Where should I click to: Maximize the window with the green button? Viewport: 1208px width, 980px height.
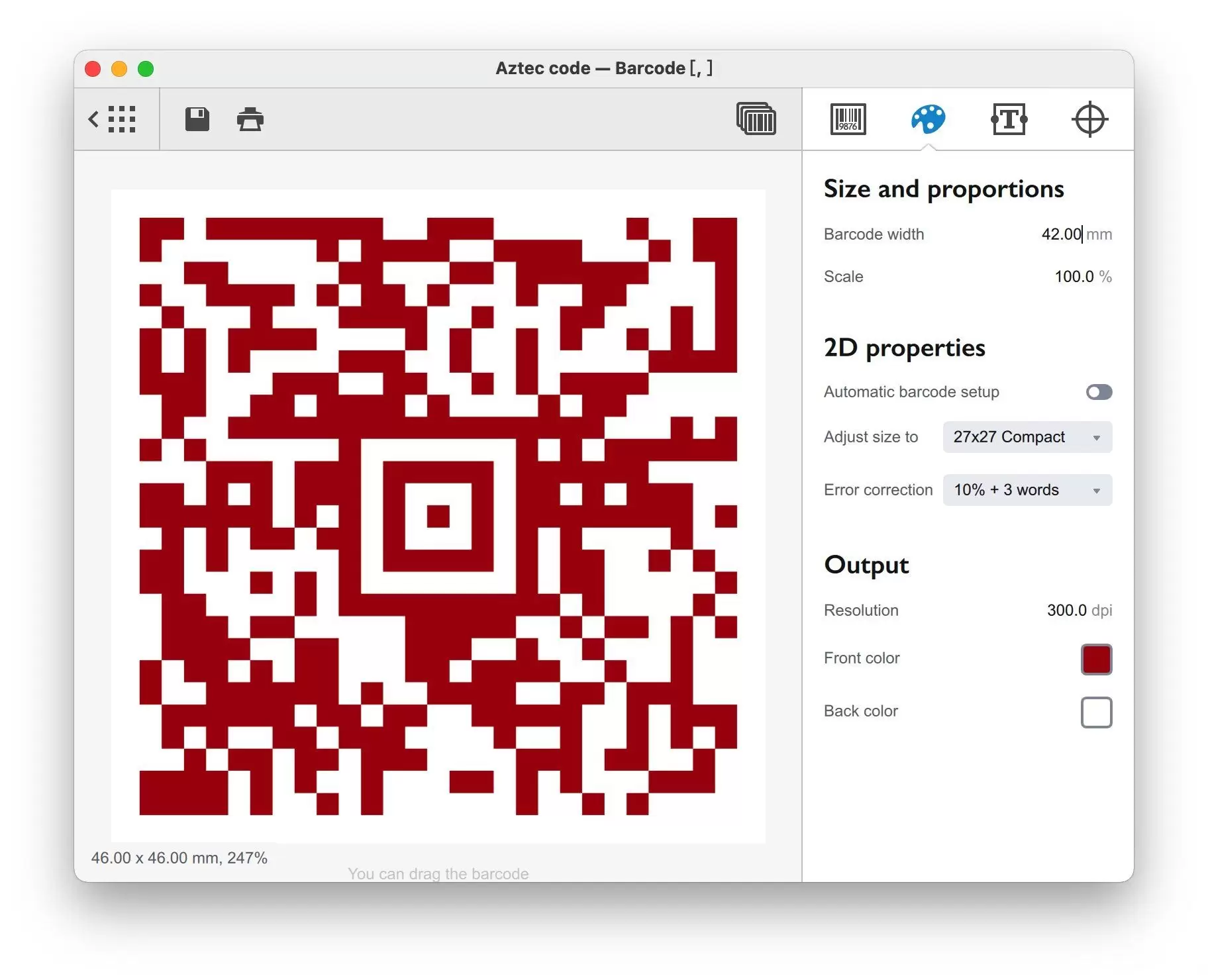tap(146, 69)
